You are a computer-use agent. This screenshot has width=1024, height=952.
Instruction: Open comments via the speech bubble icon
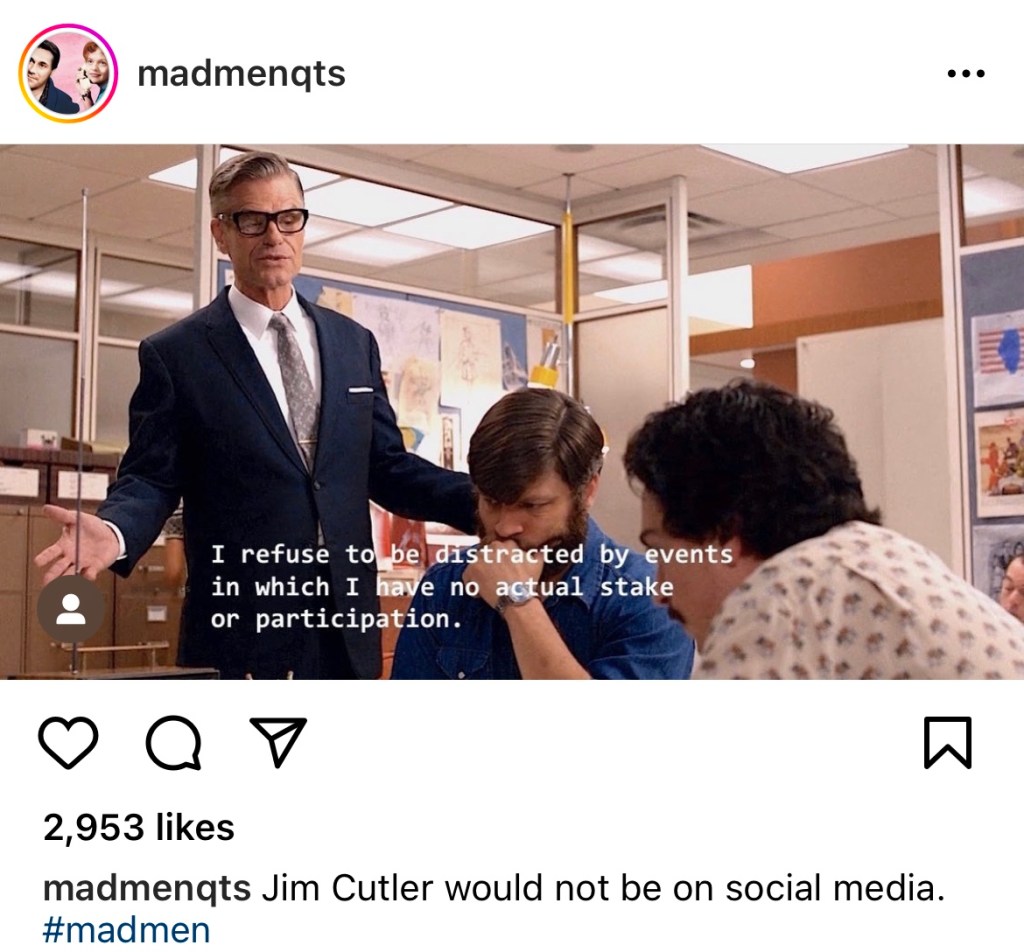click(173, 743)
